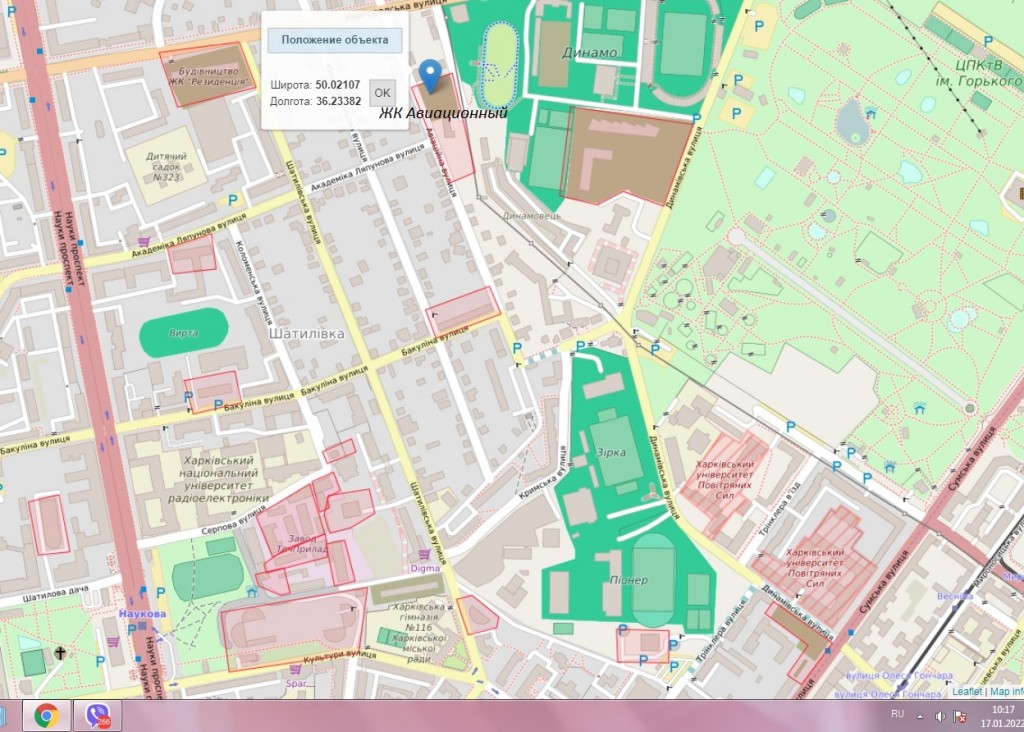The width and height of the screenshot is (1024, 732).
Task: Show hidden system tray icons
Action: [x=921, y=716]
